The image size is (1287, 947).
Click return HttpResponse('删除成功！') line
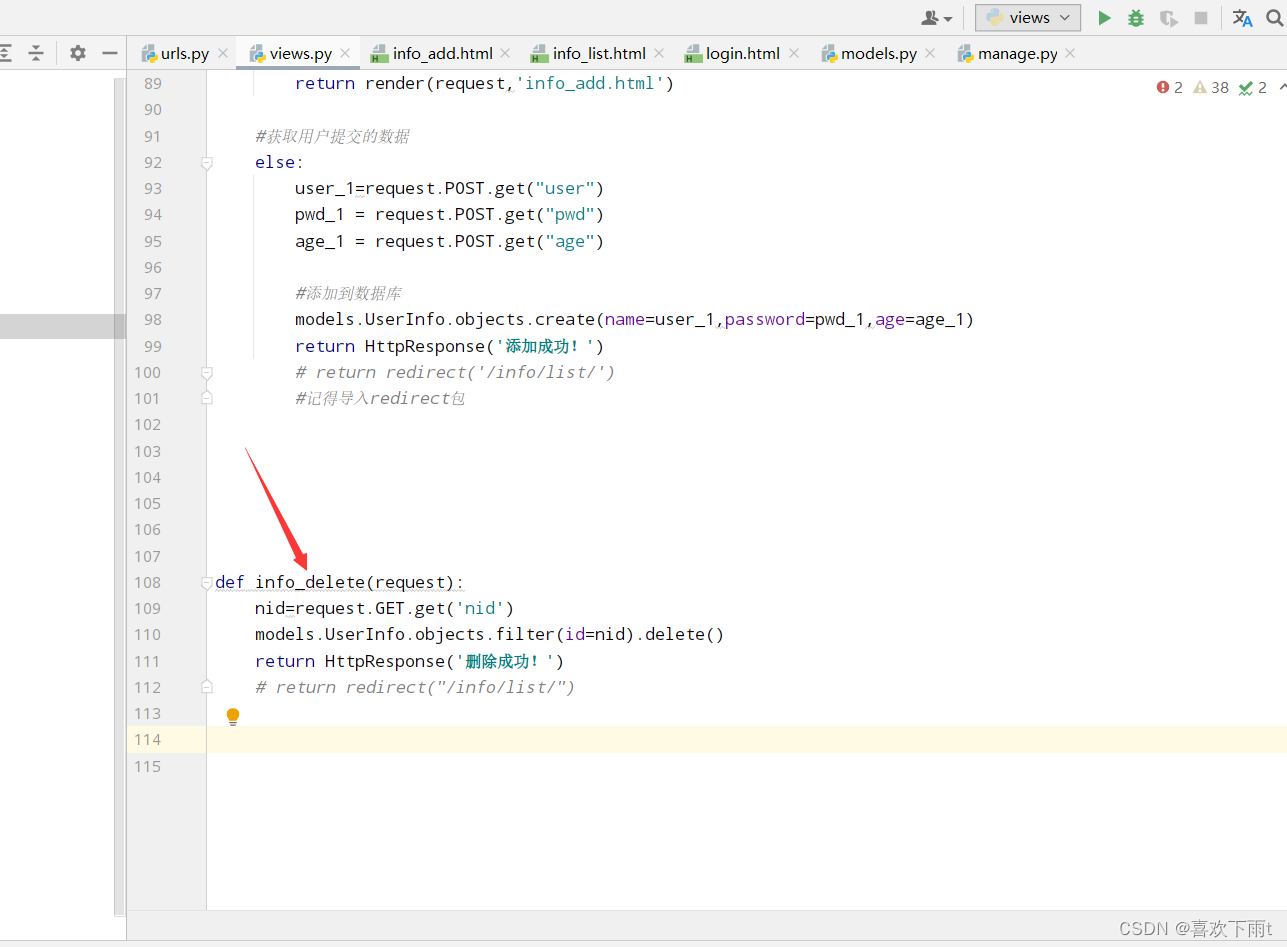tap(409, 661)
